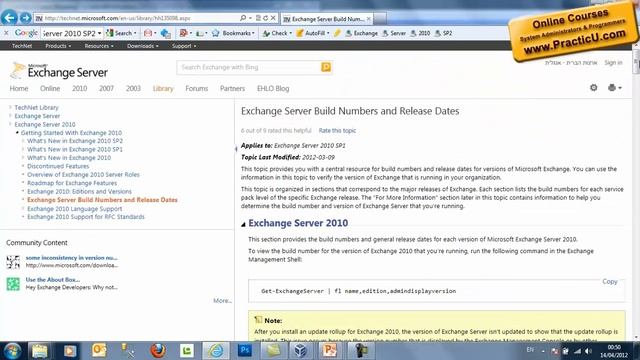
Task: Click the TechNet link in top bar
Action: coord(22,46)
